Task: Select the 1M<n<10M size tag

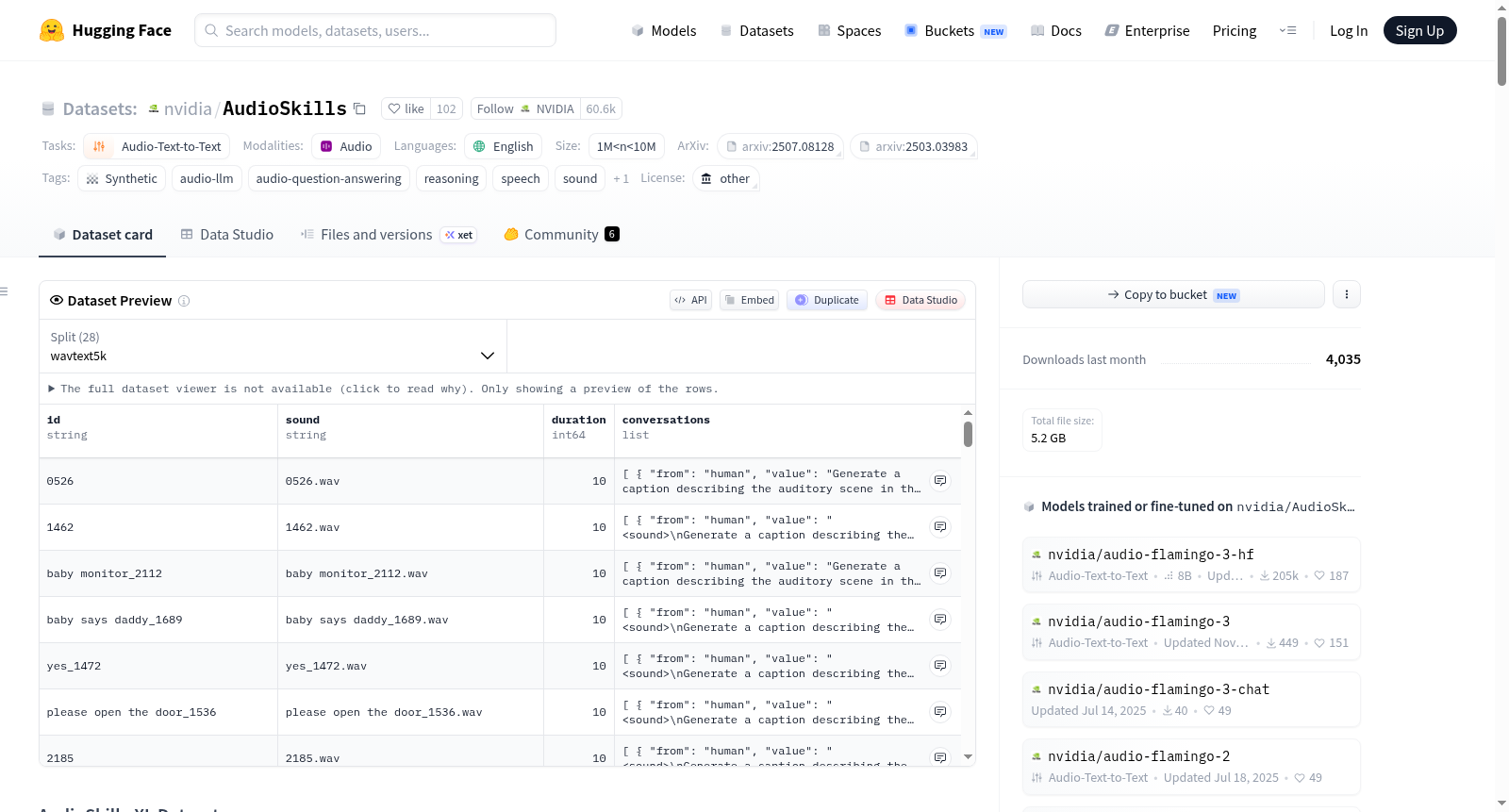Action: (x=626, y=146)
